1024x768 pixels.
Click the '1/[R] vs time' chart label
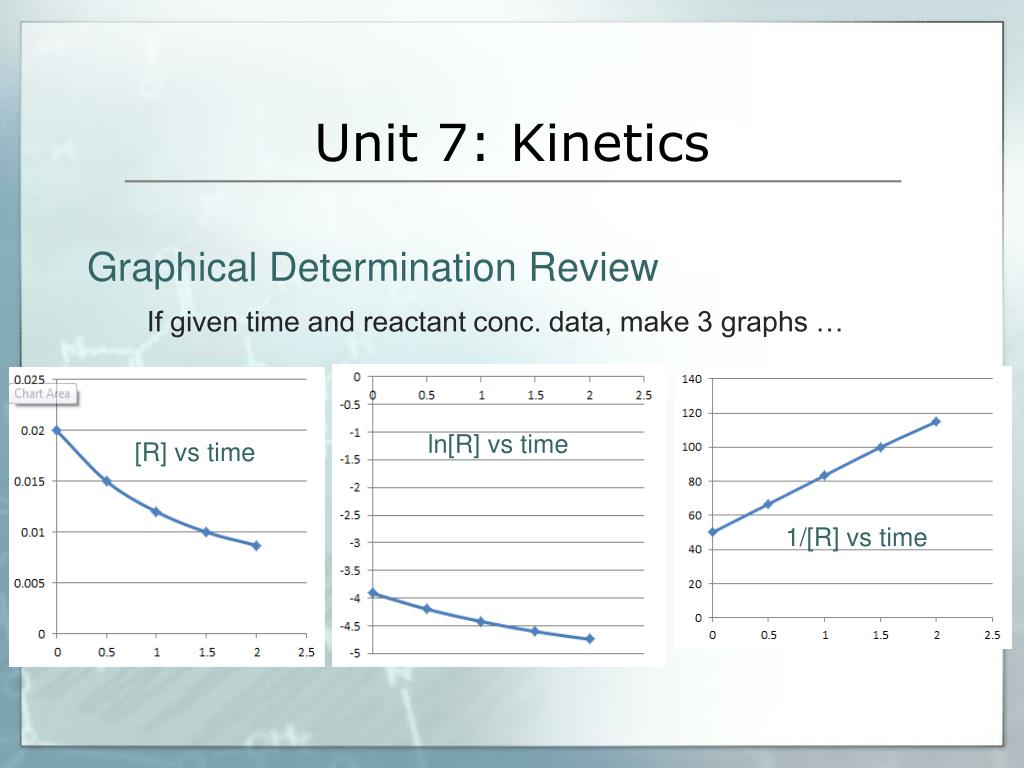(857, 537)
